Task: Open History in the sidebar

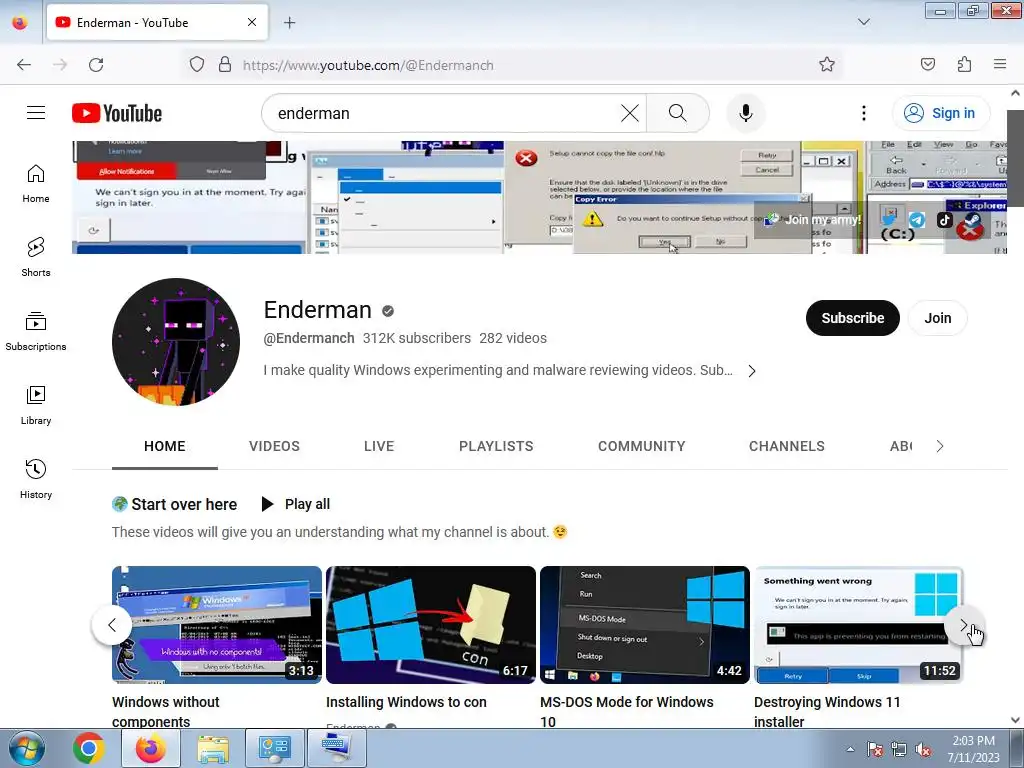Action: 36,479
